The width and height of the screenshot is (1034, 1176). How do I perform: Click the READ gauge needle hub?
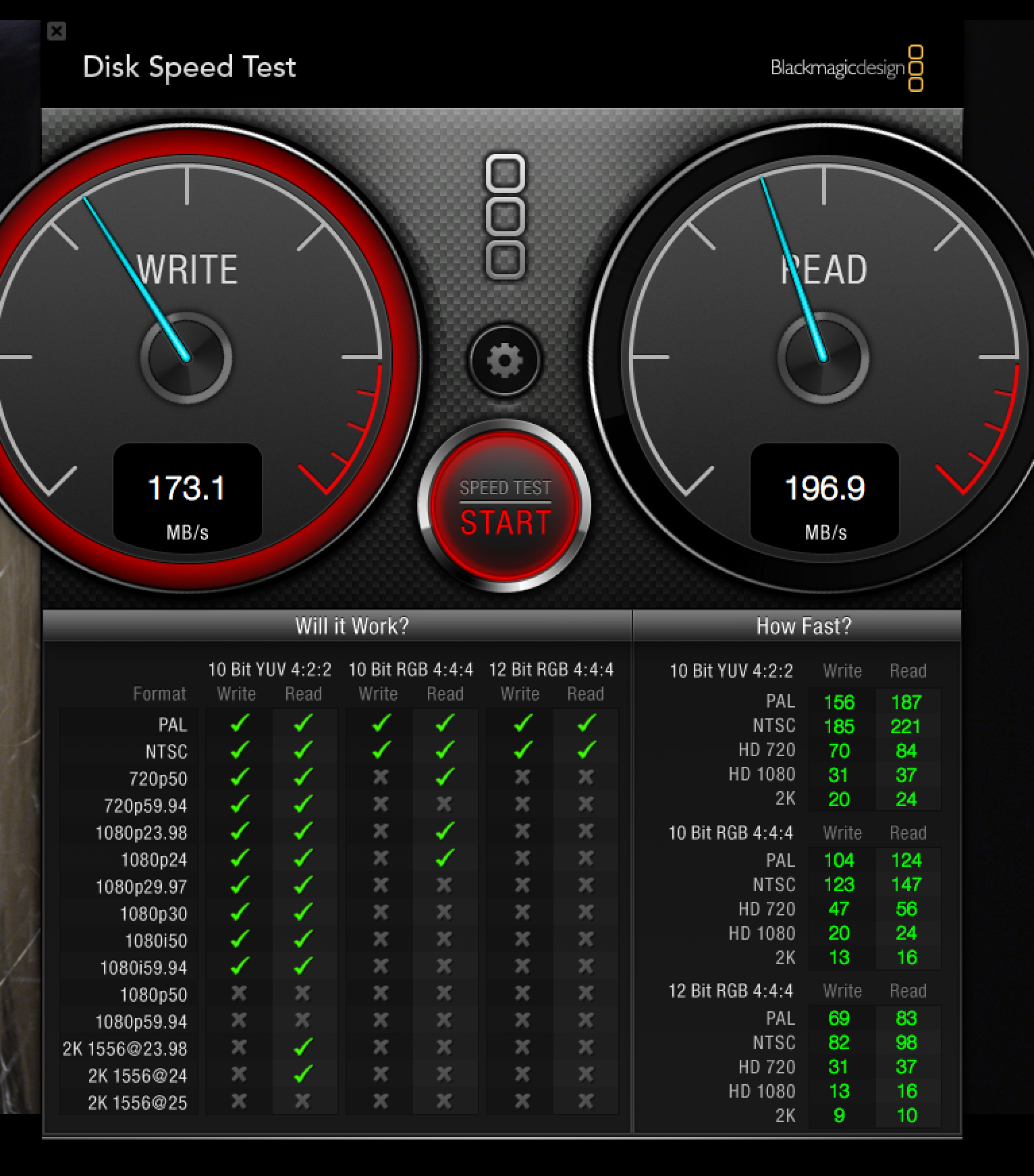[823, 357]
